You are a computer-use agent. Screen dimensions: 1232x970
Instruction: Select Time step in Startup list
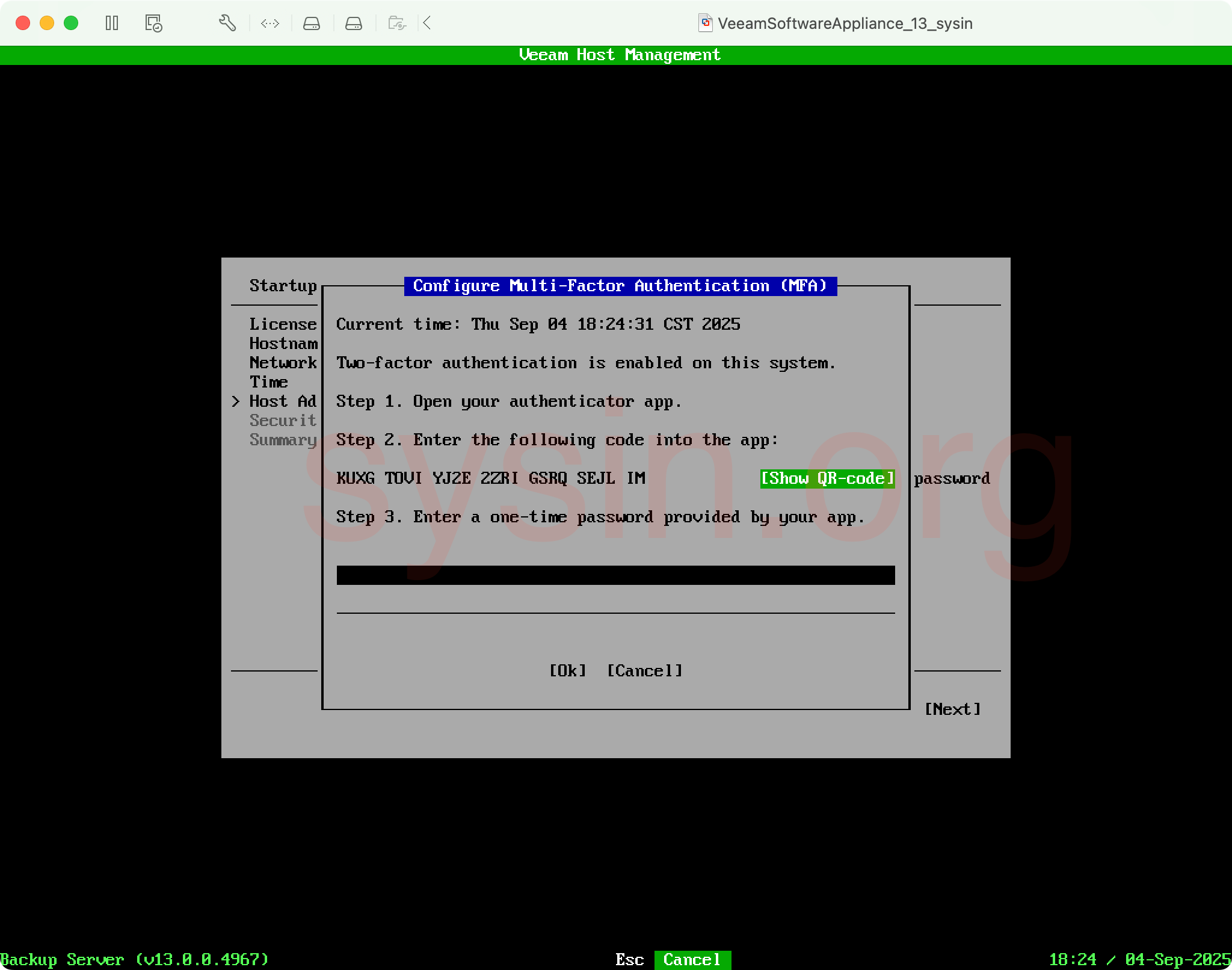click(269, 382)
